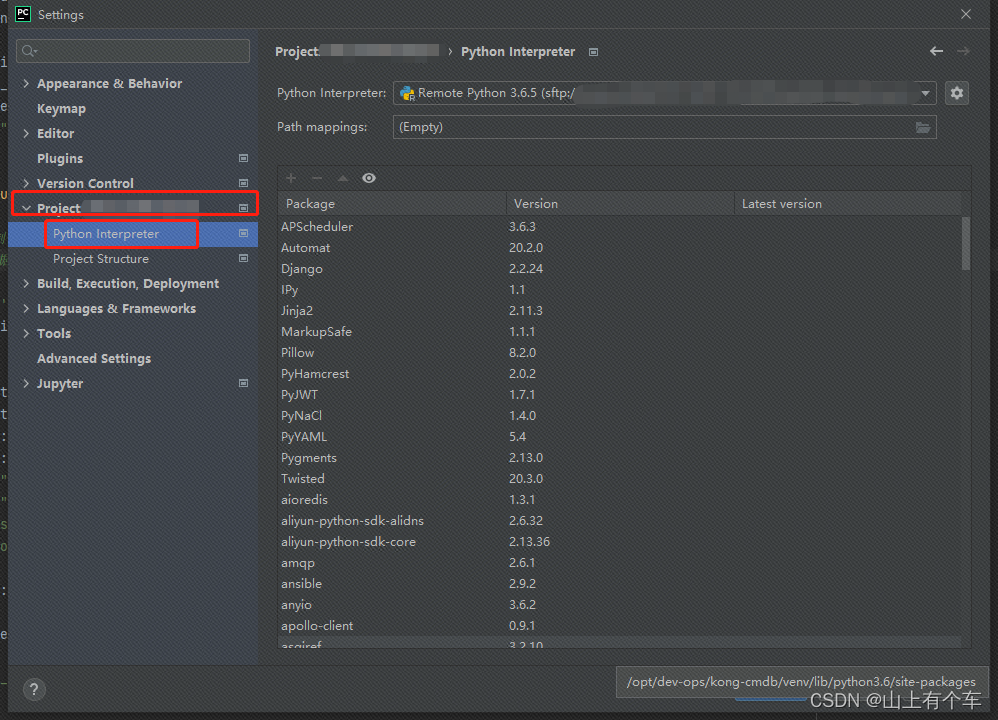Expand the Tools section
Image resolution: width=998 pixels, height=720 pixels.
click(26, 334)
